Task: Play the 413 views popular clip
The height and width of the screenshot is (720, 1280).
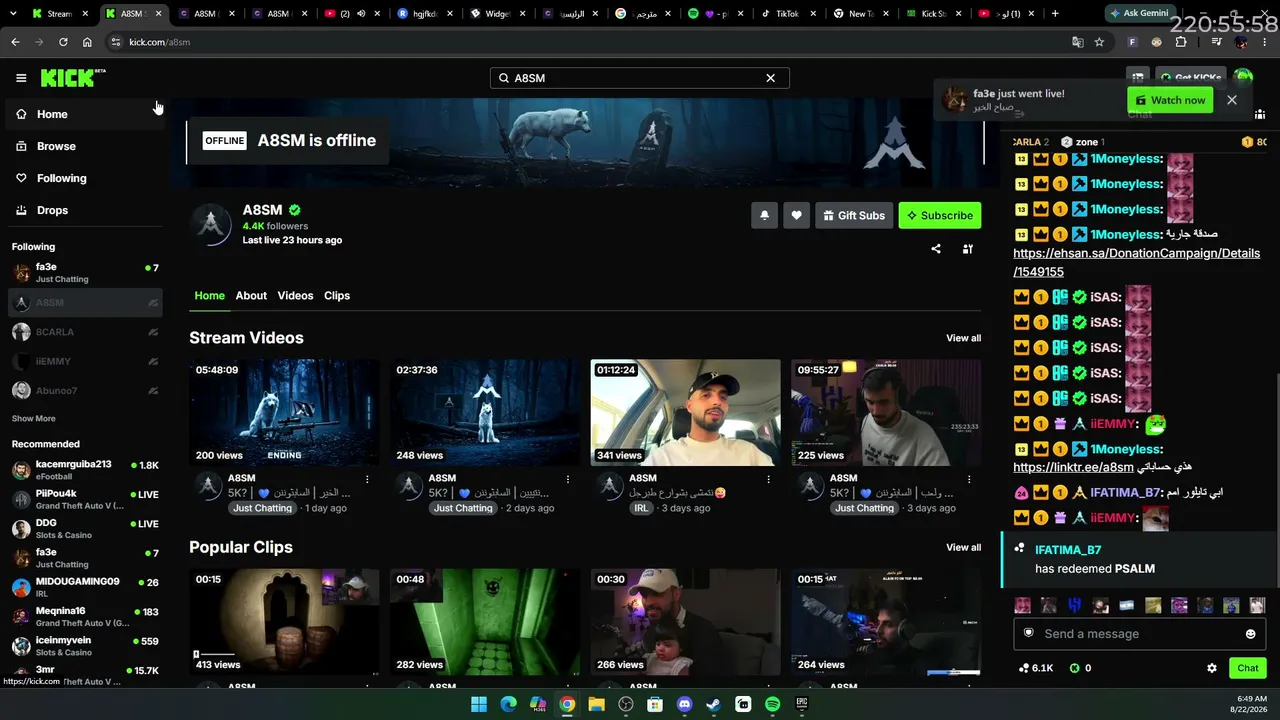Action: [x=284, y=622]
